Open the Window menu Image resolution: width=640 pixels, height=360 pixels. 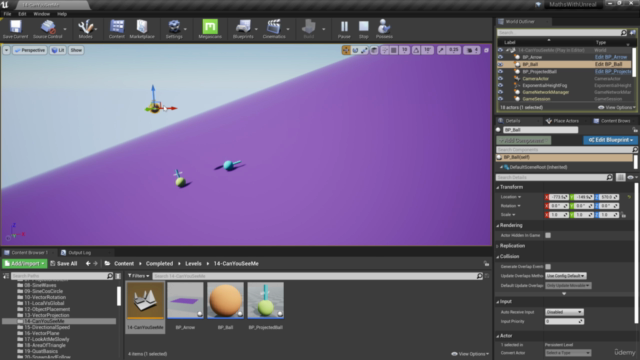click(x=41, y=14)
